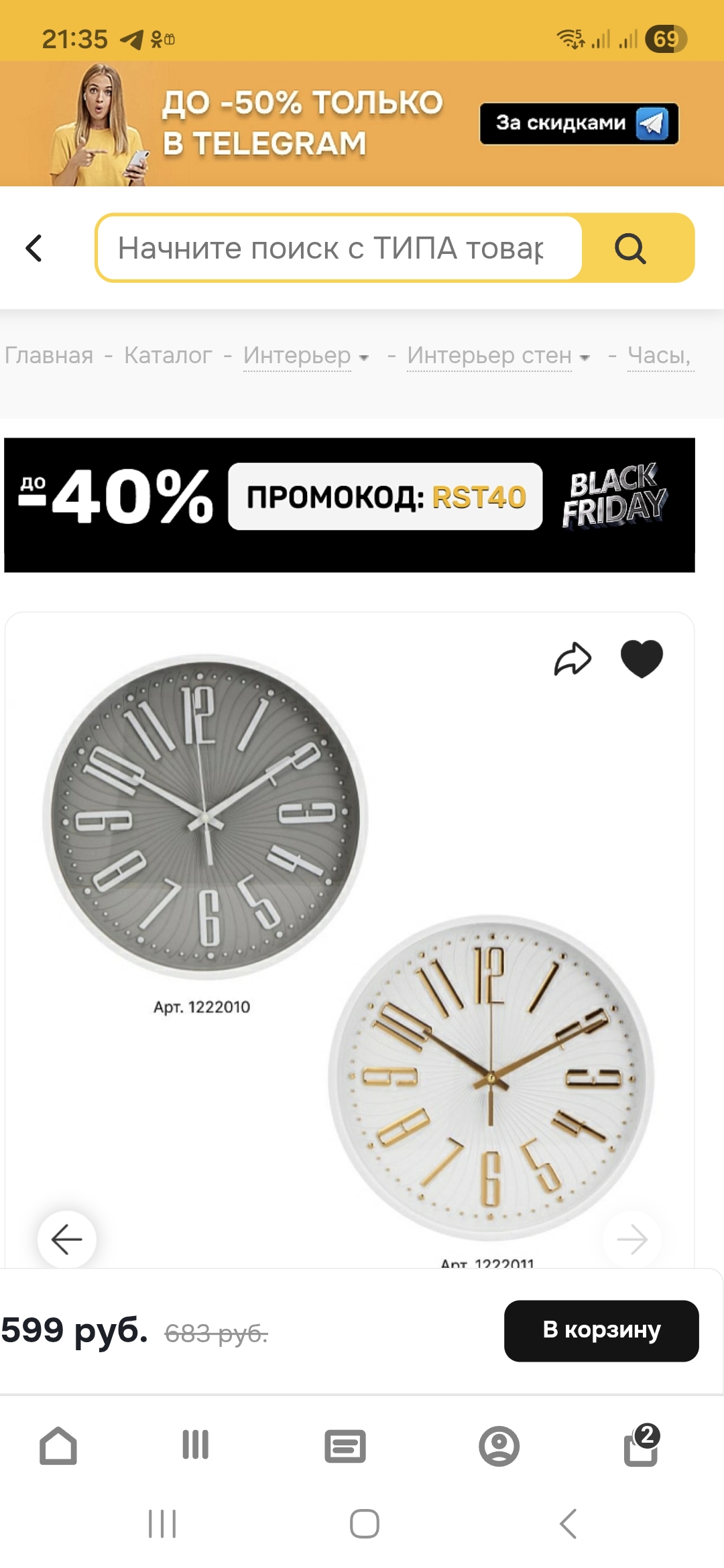Focus the Начните поиск search field
Image resolution: width=724 pixels, height=1568 pixels.
click(339, 248)
